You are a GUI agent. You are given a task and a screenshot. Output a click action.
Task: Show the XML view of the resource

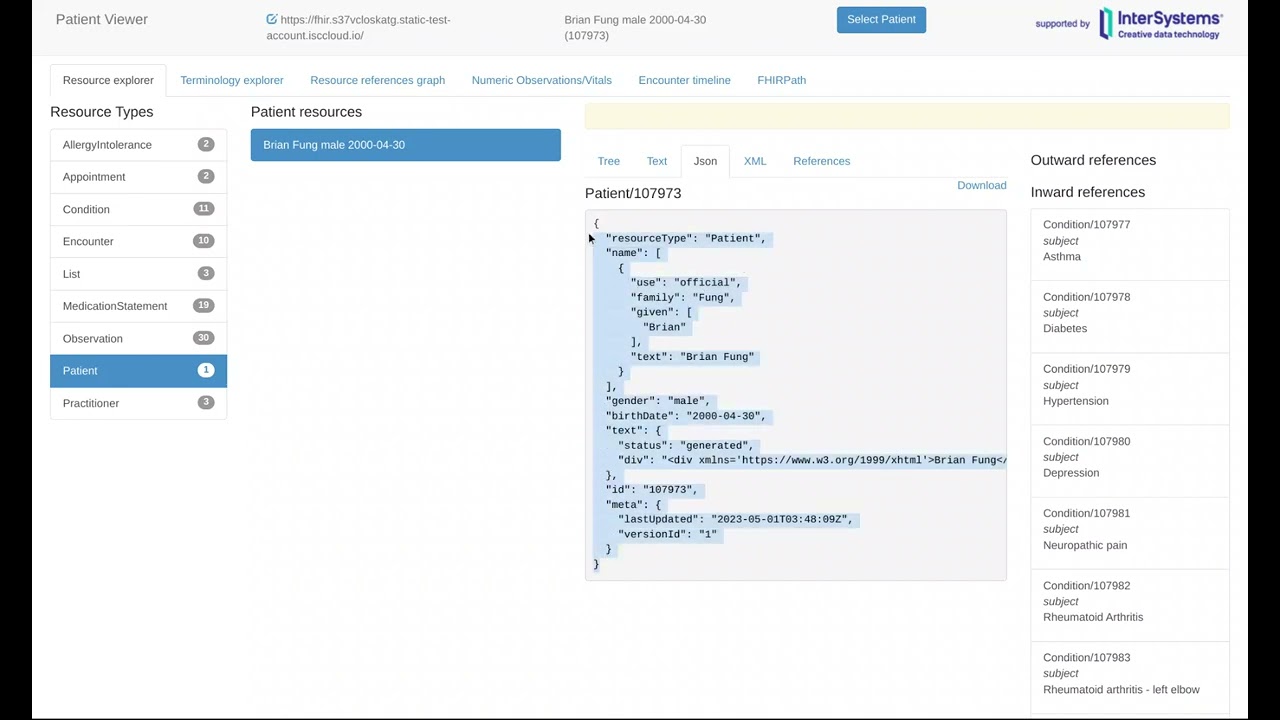(755, 161)
